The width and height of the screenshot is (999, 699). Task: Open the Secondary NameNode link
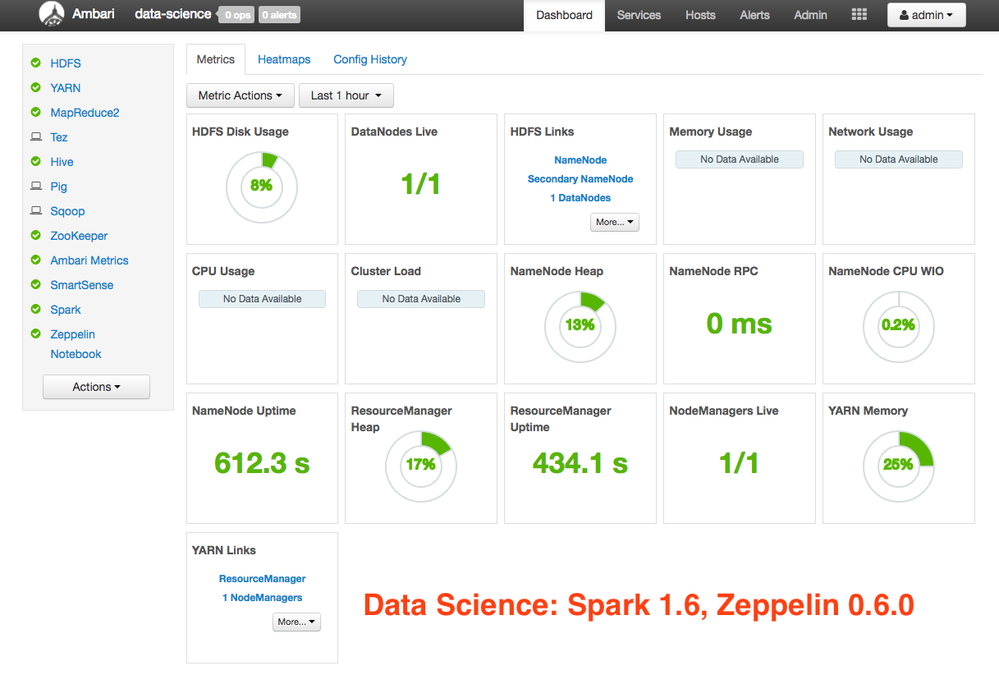(580, 178)
